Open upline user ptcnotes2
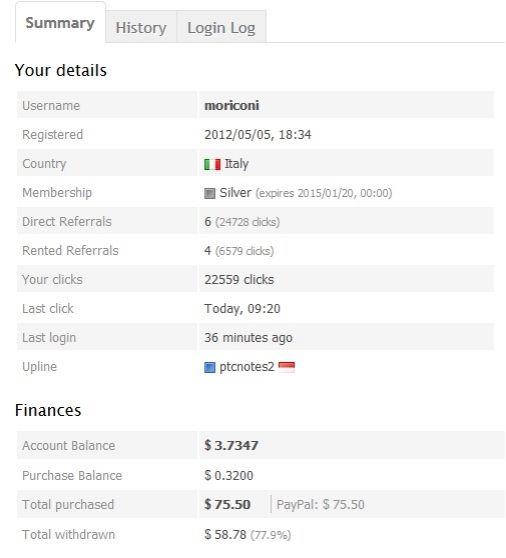506x558 pixels. (247, 367)
